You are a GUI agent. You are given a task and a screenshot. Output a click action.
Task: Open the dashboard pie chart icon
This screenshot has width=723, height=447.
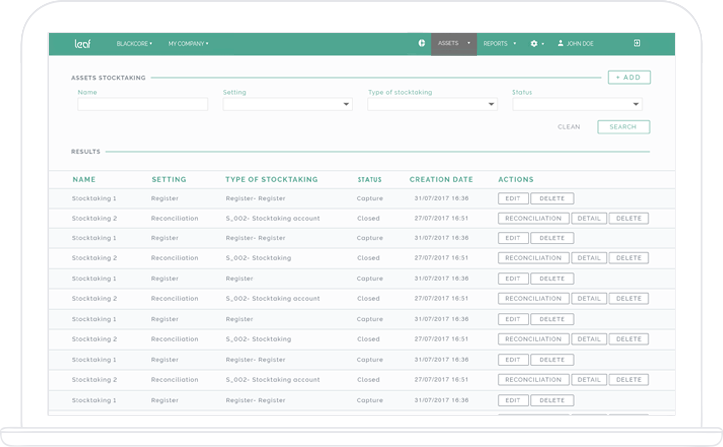(x=421, y=43)
